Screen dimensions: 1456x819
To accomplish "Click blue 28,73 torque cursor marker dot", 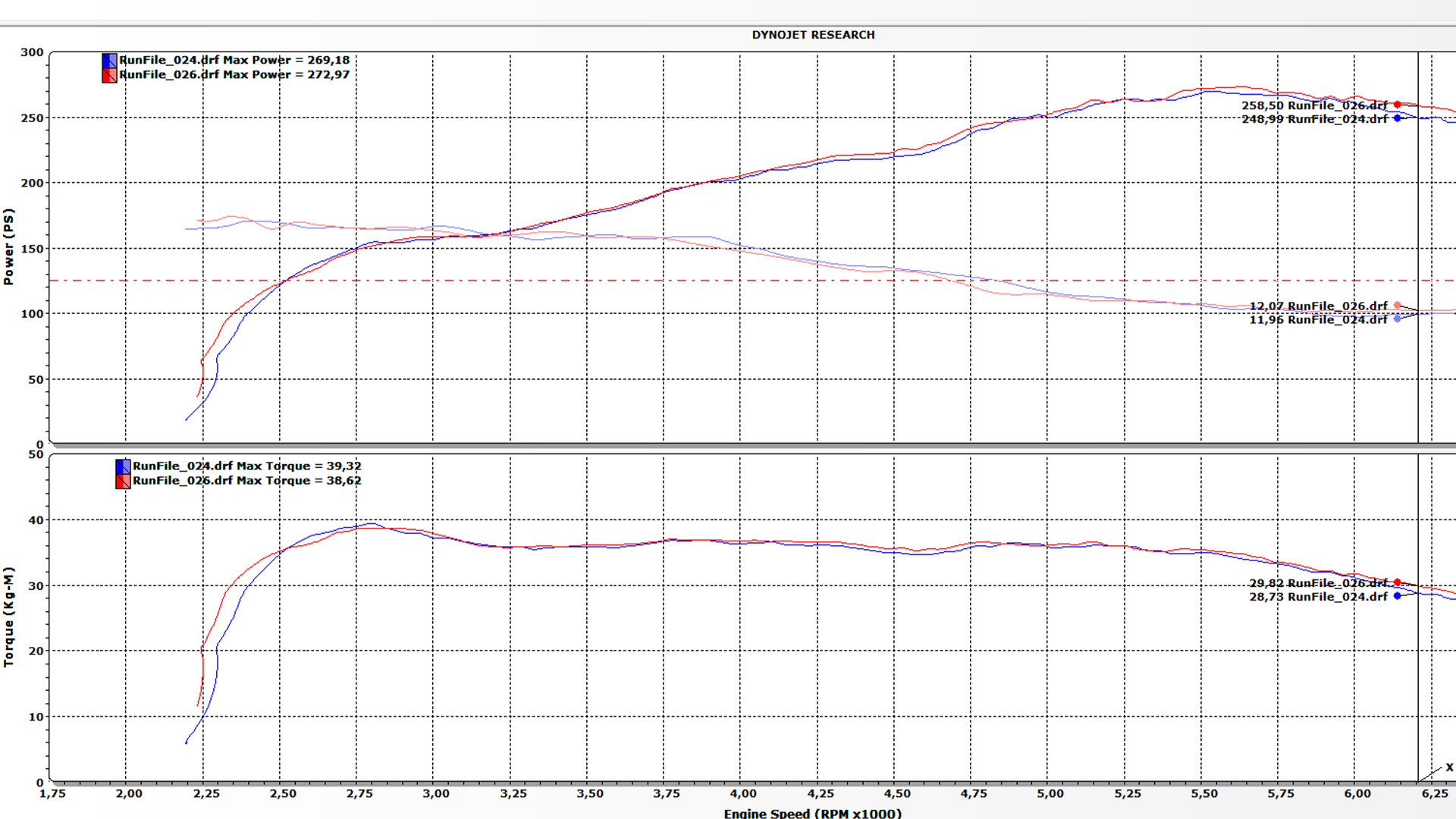I will [x=1397, y=596].
